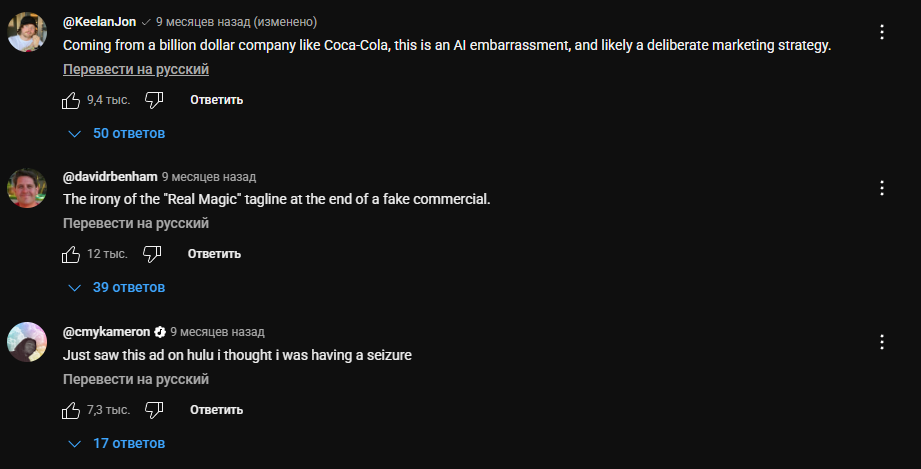Reply to the Real Magic tagline comment
Viewport: 921px width, 469px height.
[214, 254]
